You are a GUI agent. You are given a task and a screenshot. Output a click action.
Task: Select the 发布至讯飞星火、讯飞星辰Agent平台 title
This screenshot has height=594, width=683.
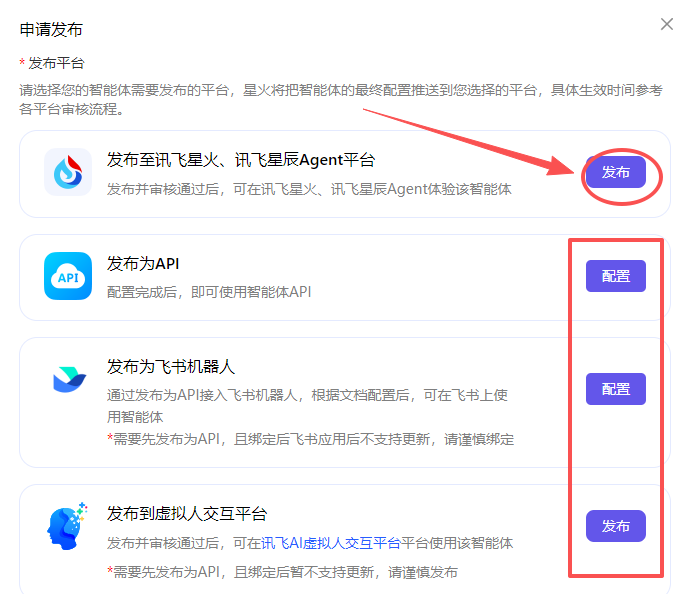pyautogui.click(x=241, y=160)
